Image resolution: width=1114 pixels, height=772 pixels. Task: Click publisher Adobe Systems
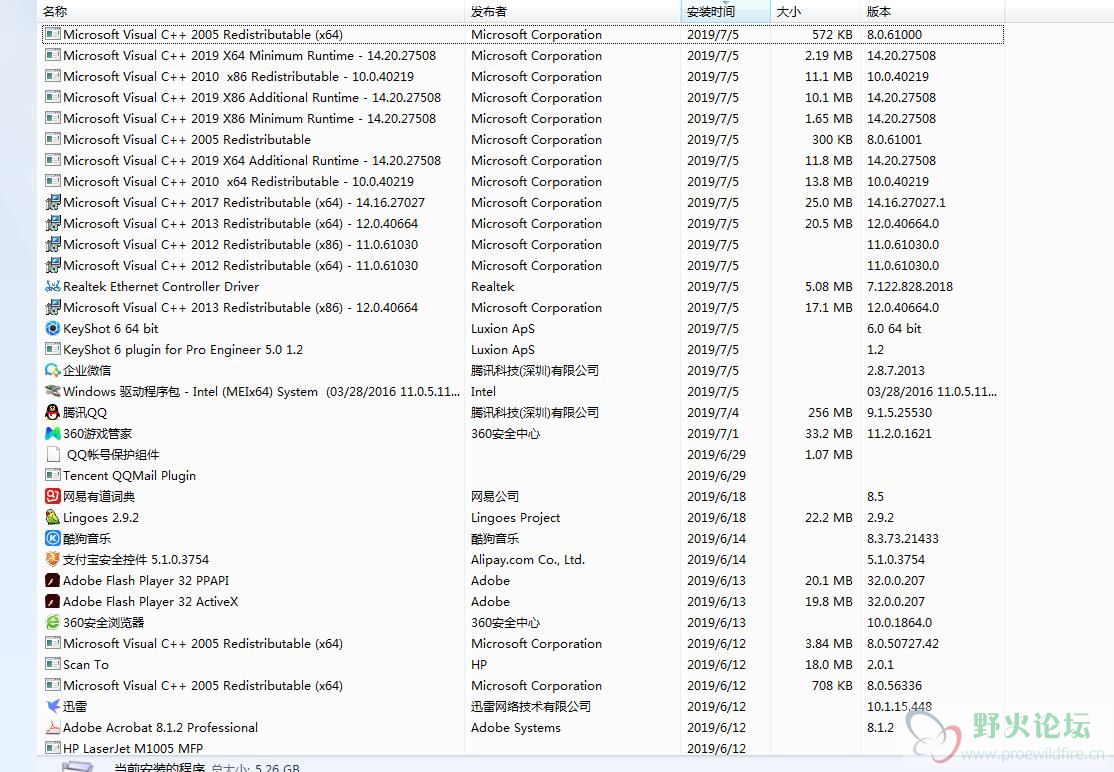[x=516, y=727]
